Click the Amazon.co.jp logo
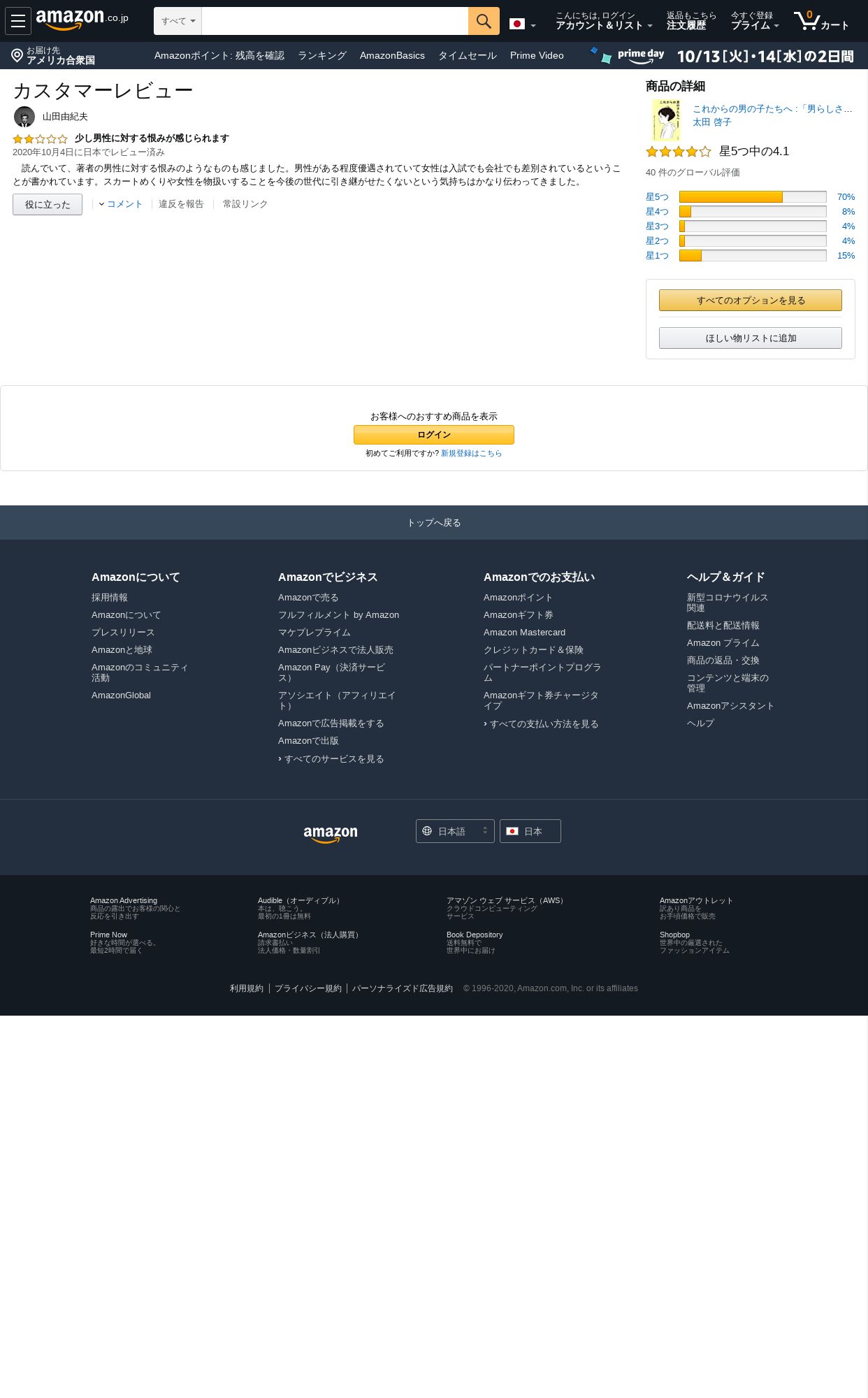The image size is (868, 1398). pos(82,20)
